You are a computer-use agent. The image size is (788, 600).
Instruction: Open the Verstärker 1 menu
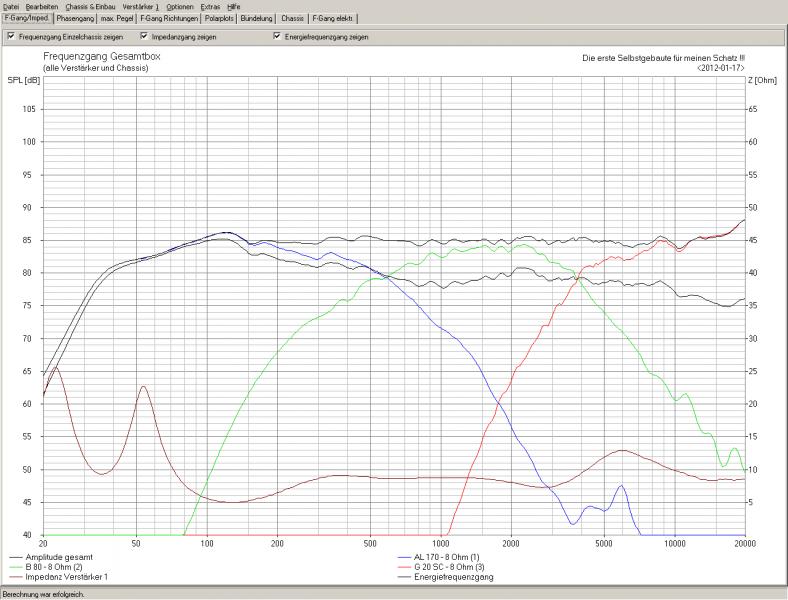pos(141,6)
